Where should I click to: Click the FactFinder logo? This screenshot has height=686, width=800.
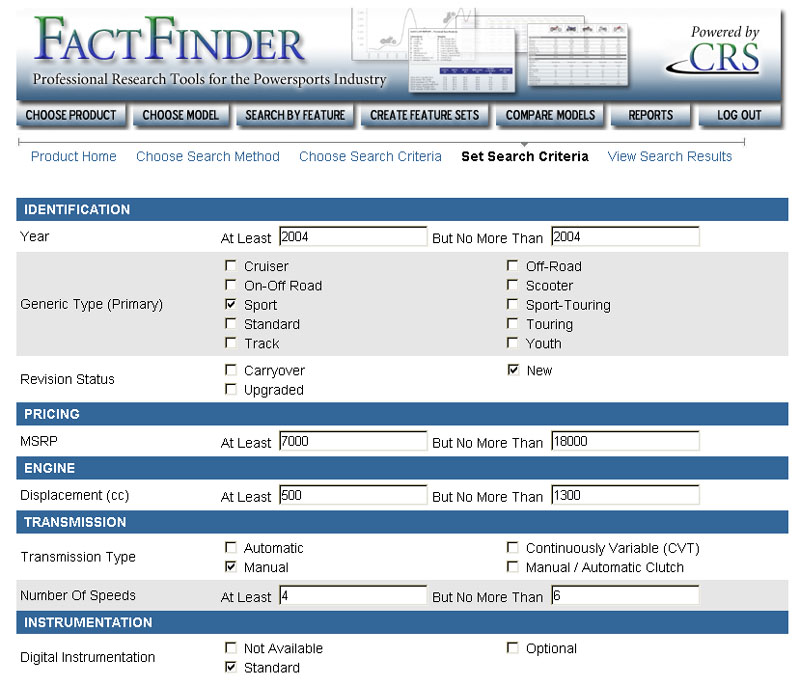pos(169,39)
